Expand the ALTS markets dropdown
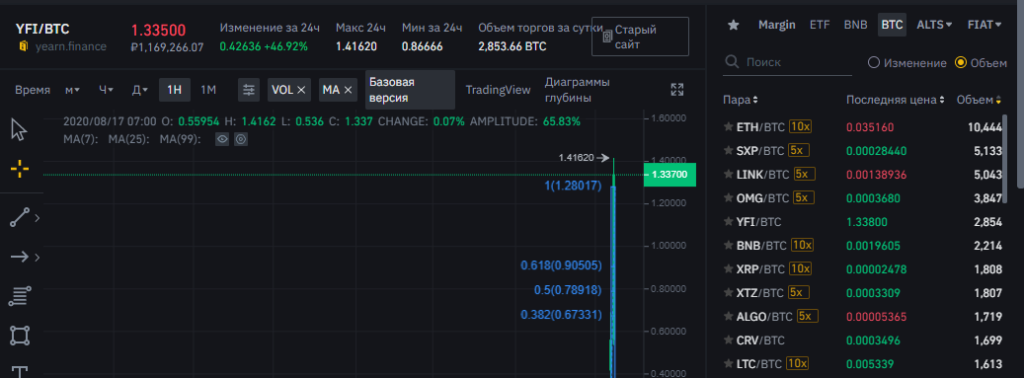The image size is (1024, 378). pyautogui.click(x=935, y=25)
